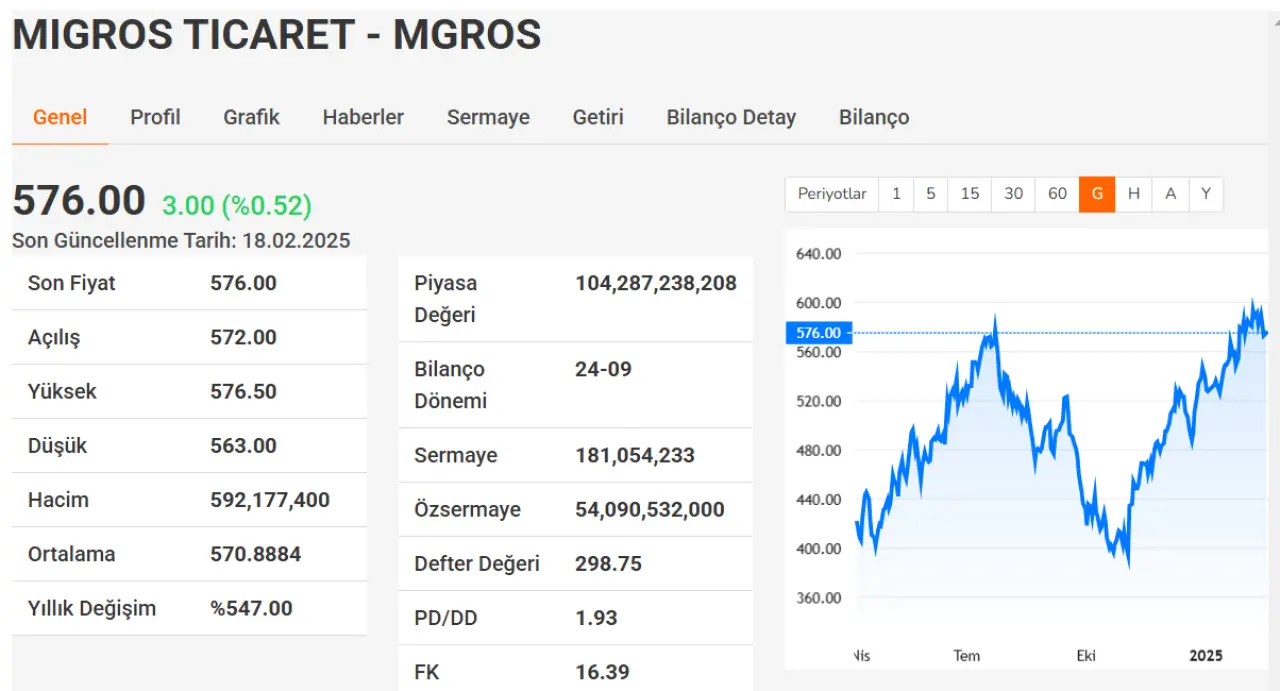Click the Yıllık Değişim value %547.00
This screenshot has height=691, width=1280.
pyautogui.click(x=251, y=608)
